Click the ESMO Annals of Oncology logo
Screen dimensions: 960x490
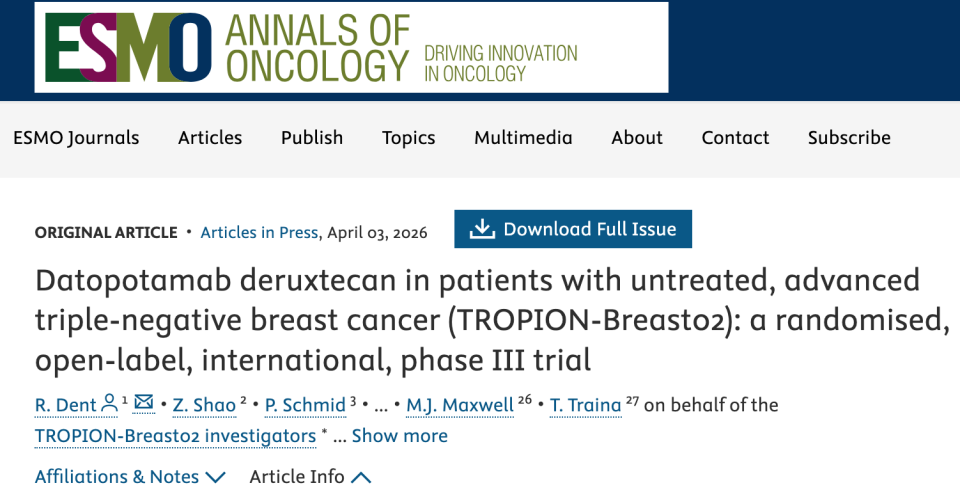[351, 47]
